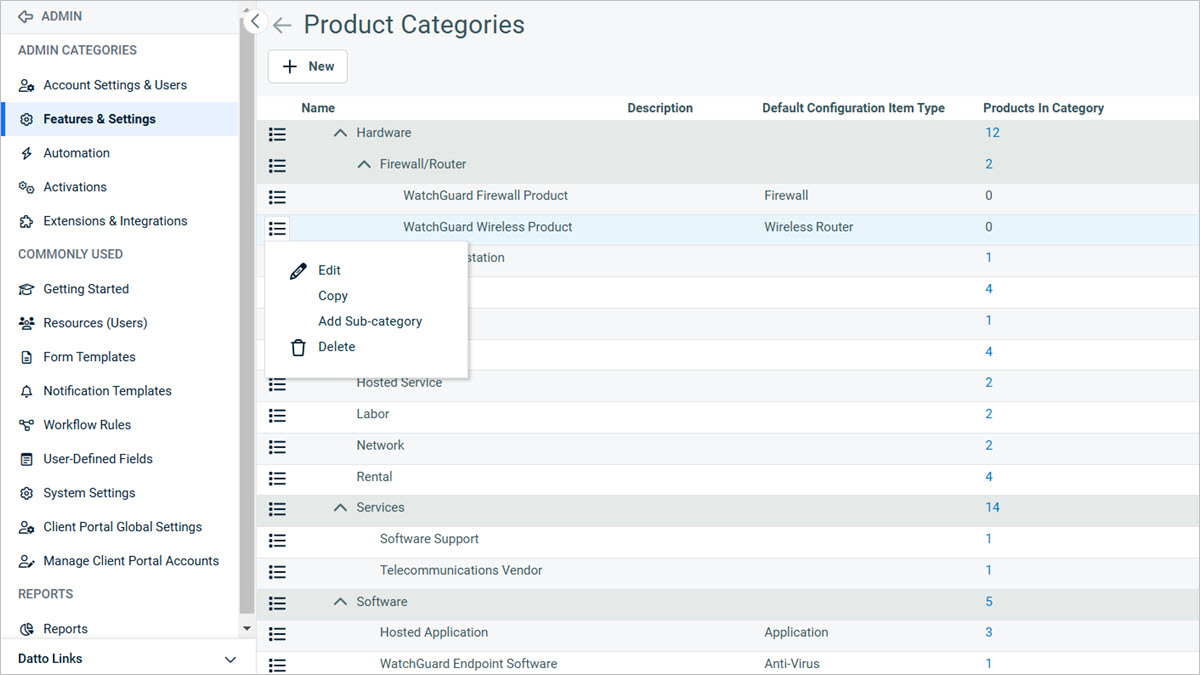Open the context menu for Hardware category
1200x675 pixels.
(x=277, y=133)
